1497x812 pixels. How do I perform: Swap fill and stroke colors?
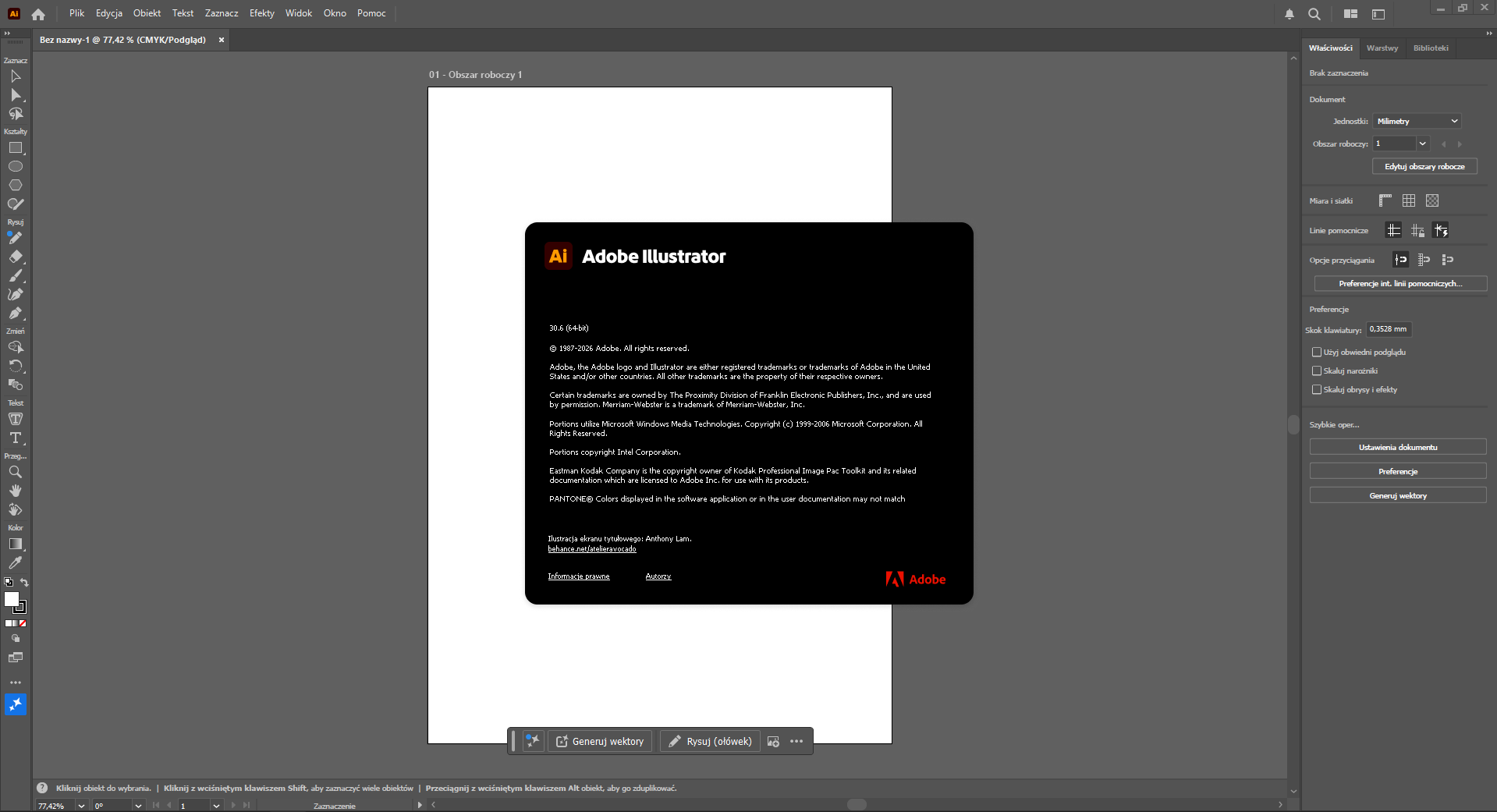24,582
